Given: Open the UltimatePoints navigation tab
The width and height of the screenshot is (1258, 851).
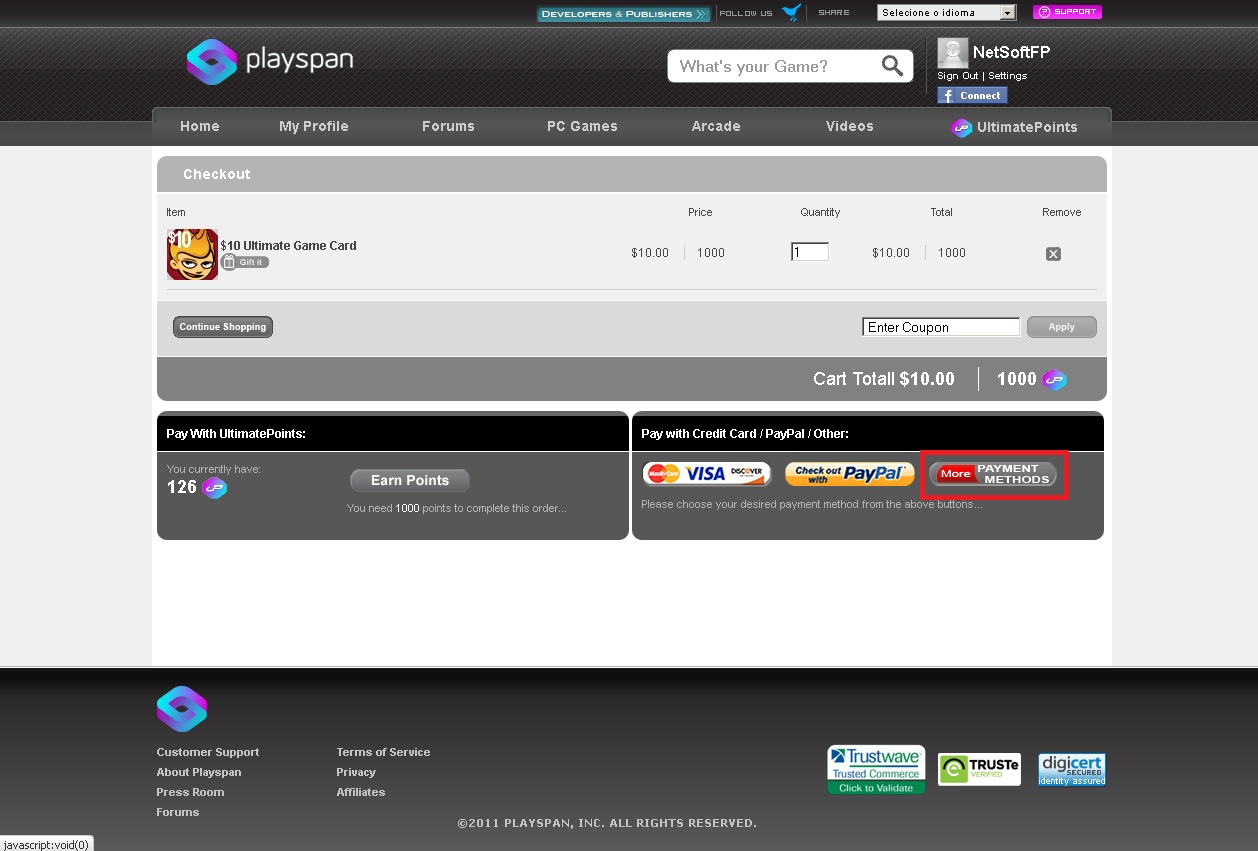Looking at the screenshot, I should 1014,127.
